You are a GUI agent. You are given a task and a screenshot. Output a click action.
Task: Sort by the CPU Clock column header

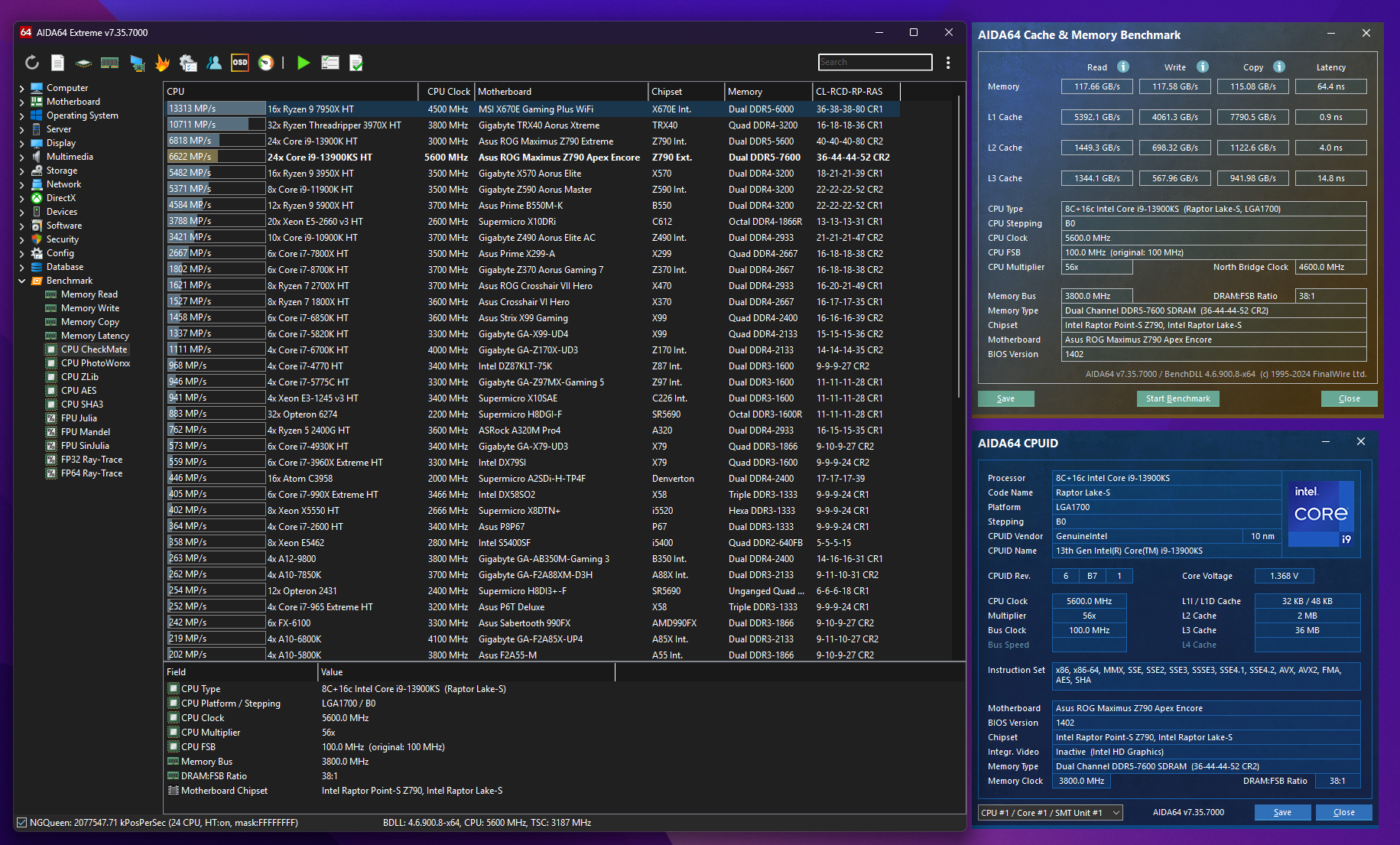pyautogui.click(x=447, y=92)
